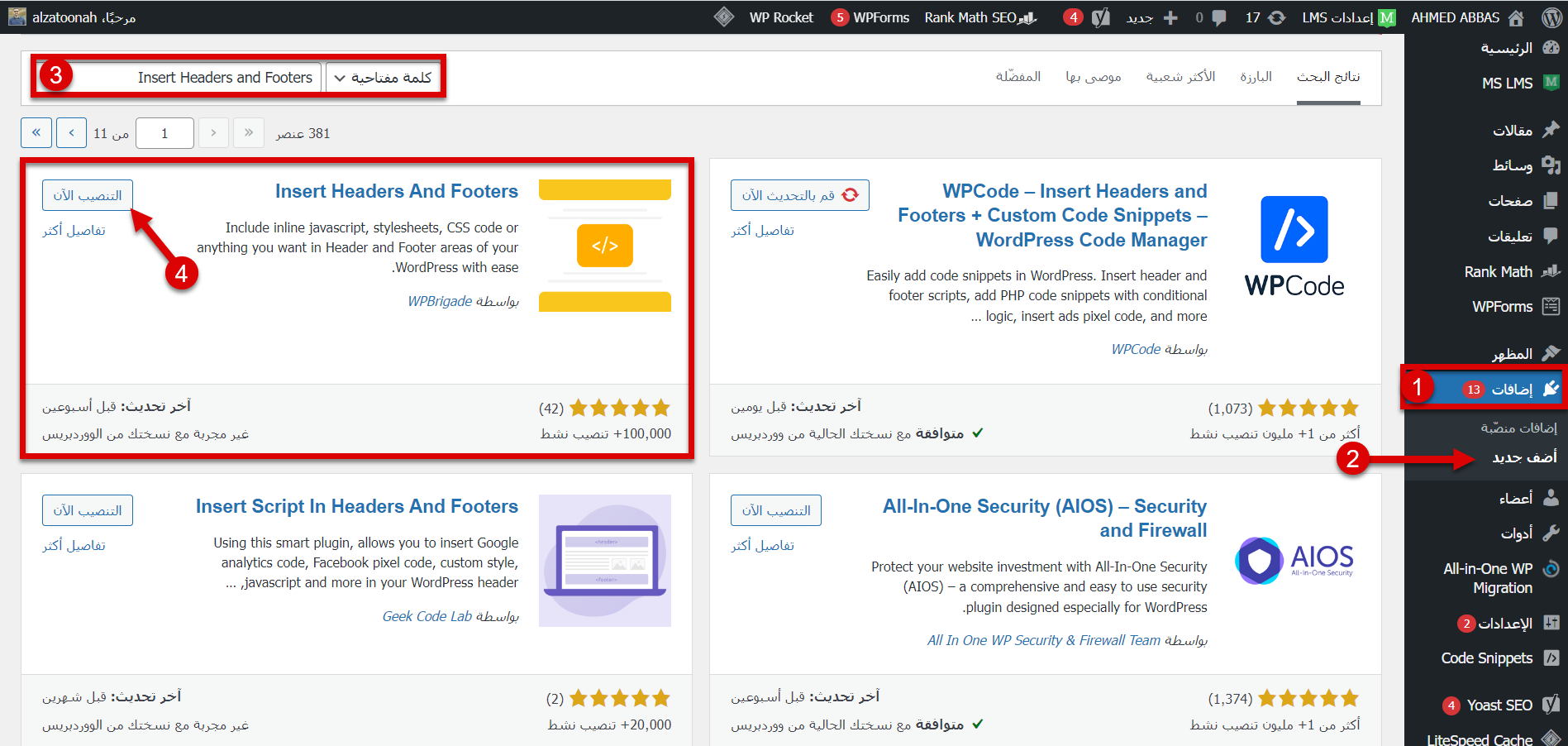Jump to the last page of results

[36, 132]
